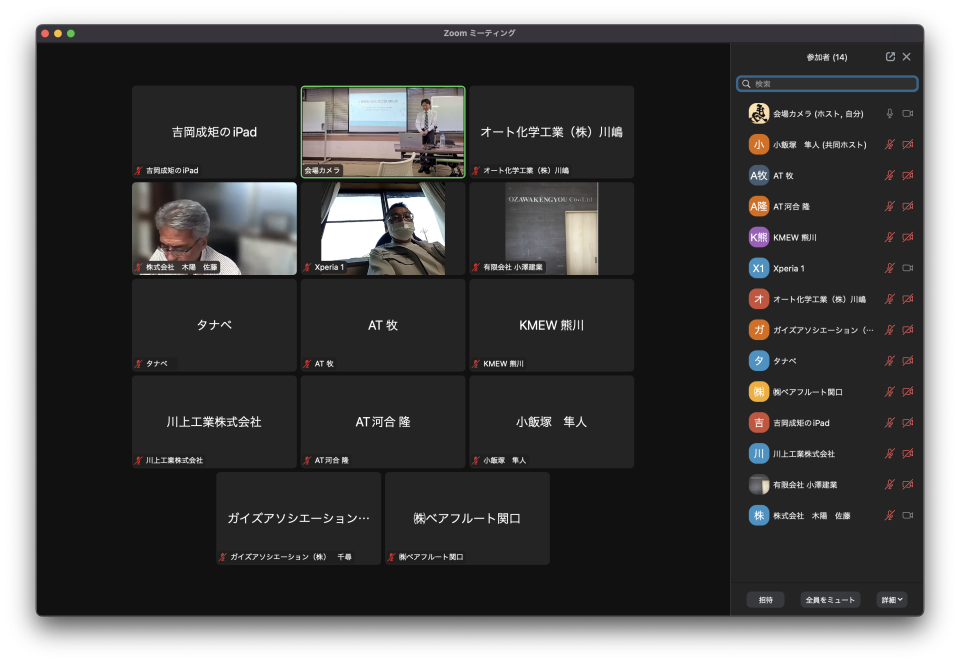The width and height of the screenshot is (960, 664).
Task: Click muted mic icon for タナベ
Action: pos(889,361)
